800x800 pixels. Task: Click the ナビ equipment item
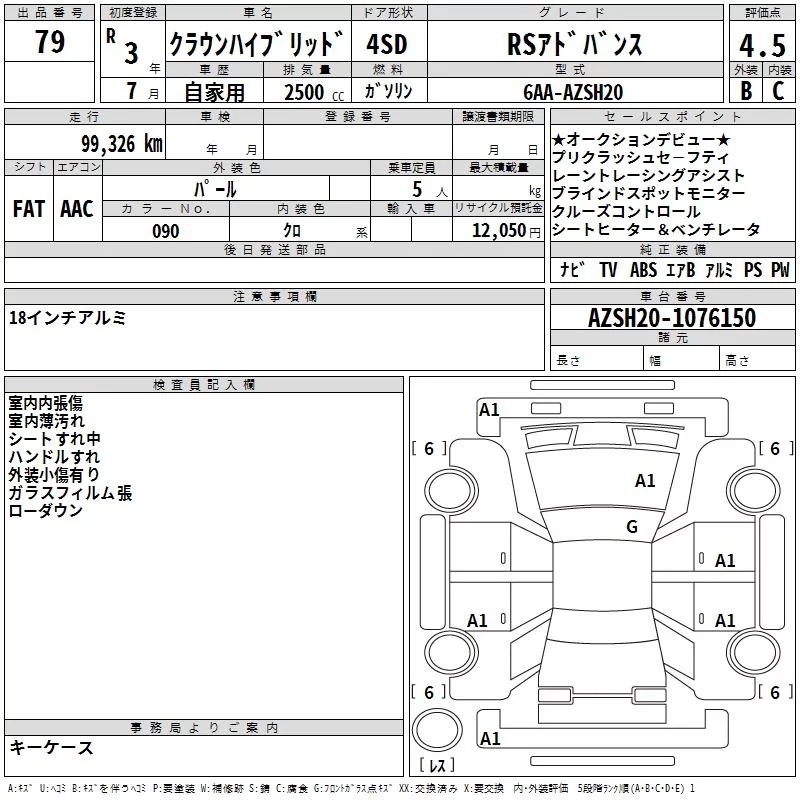(572, 270)
